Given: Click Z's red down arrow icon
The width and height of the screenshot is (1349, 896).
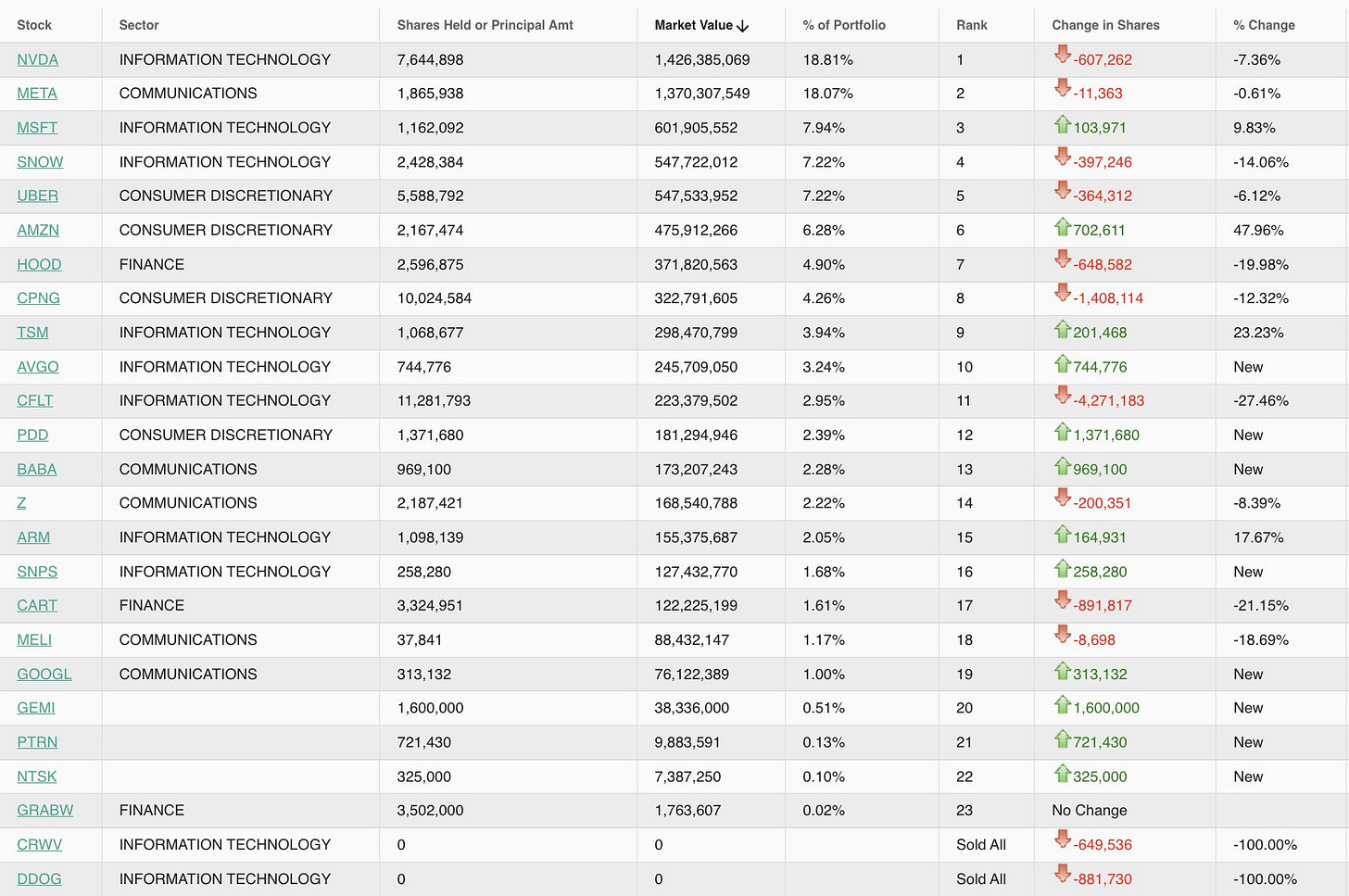Looking at the screenshot, I should [x=1062, y=498].
